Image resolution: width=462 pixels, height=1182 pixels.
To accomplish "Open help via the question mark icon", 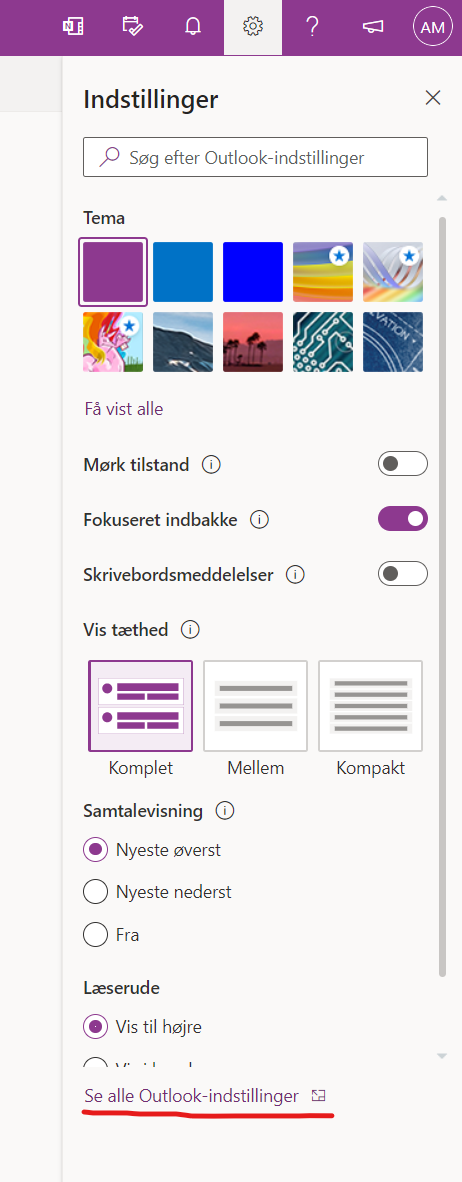I will tap(313, 27).
